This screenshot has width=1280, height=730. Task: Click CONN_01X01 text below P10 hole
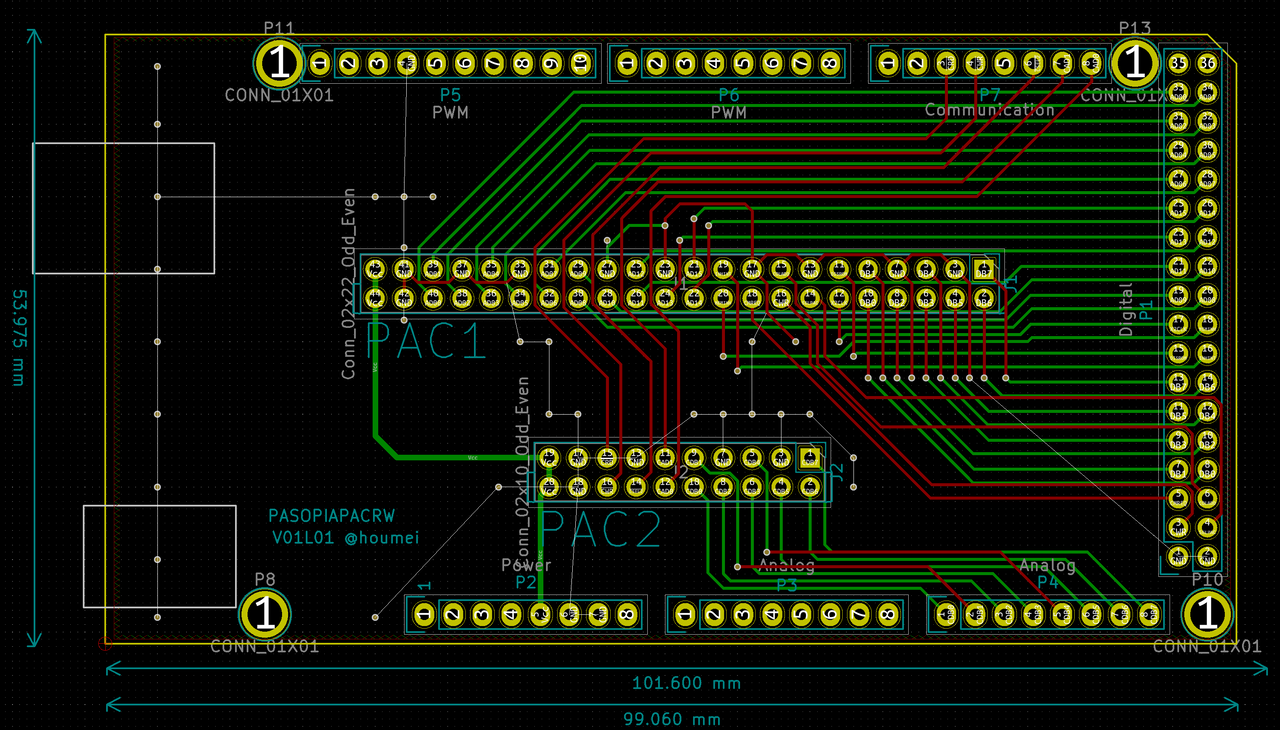coord(1207,647)
